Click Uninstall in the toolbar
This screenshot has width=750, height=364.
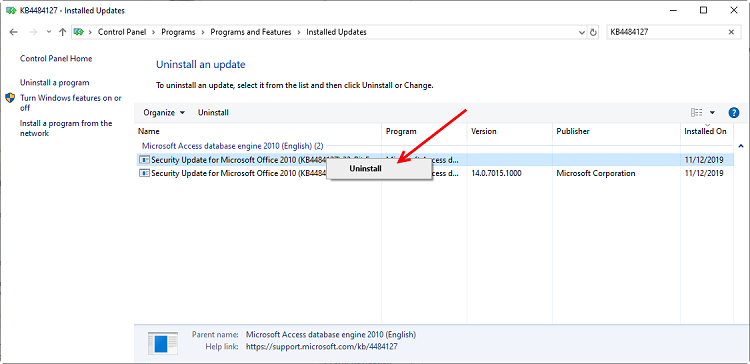tap(213, 113)
